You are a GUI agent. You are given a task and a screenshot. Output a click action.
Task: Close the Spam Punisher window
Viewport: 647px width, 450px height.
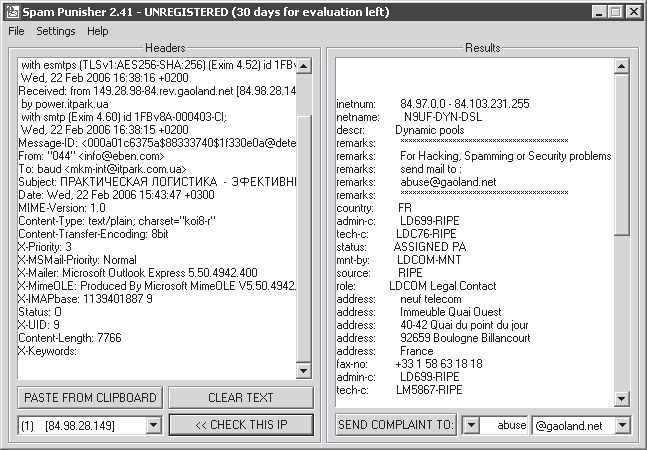[x=633, y=12]
